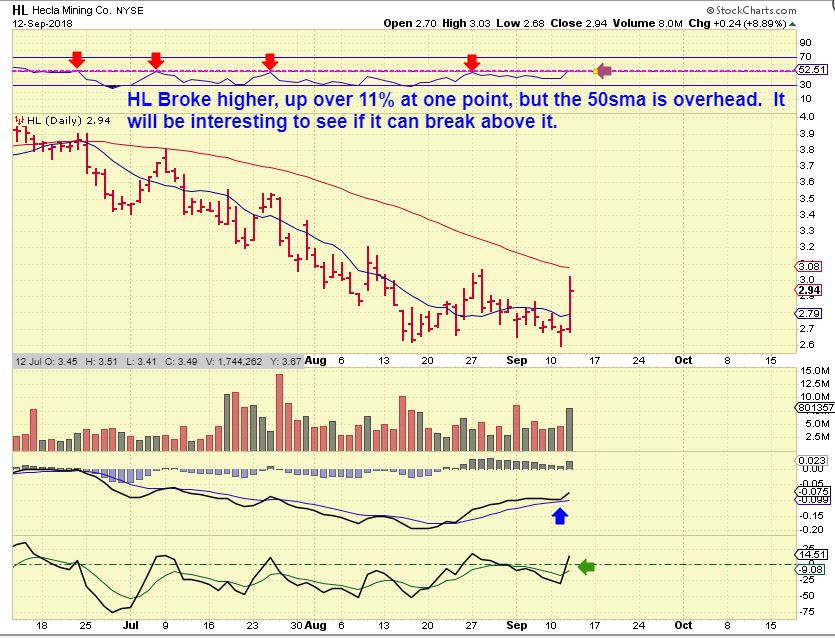The image size is (835, 638).
Task: Select the Close 2.94 value in header
Action: pos(578,23)
